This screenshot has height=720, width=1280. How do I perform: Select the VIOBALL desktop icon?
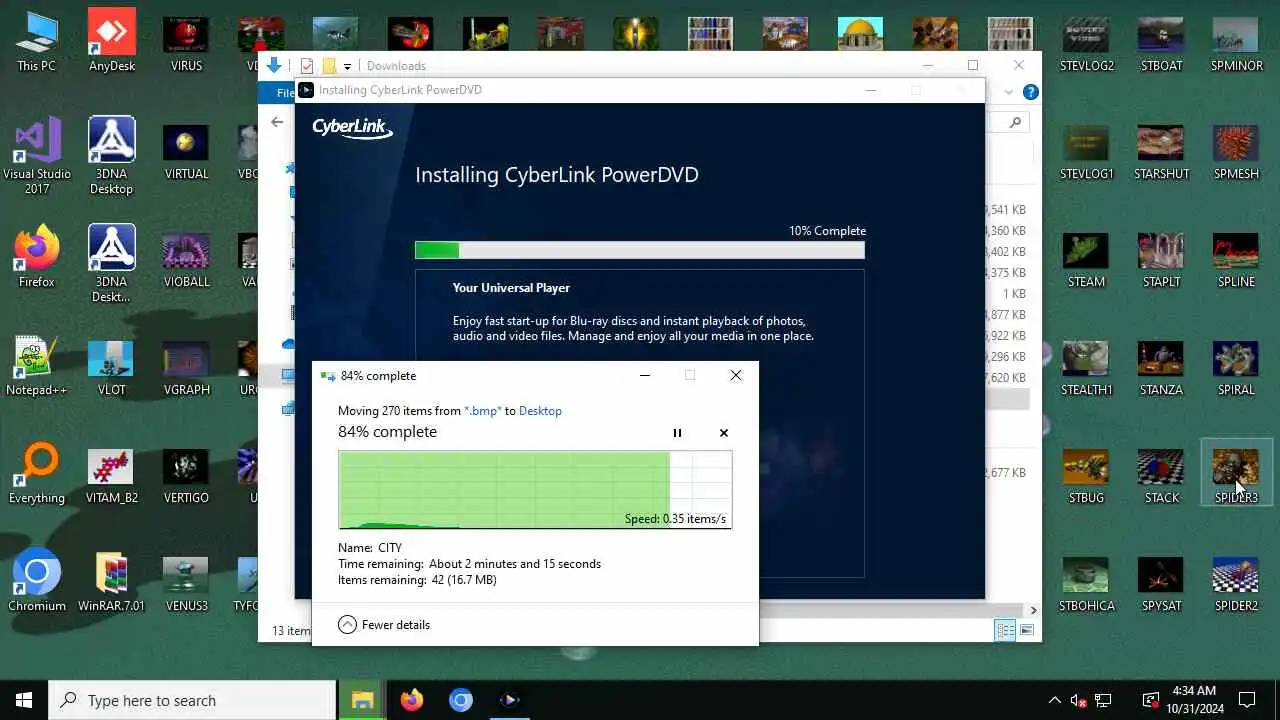point(186,258)
